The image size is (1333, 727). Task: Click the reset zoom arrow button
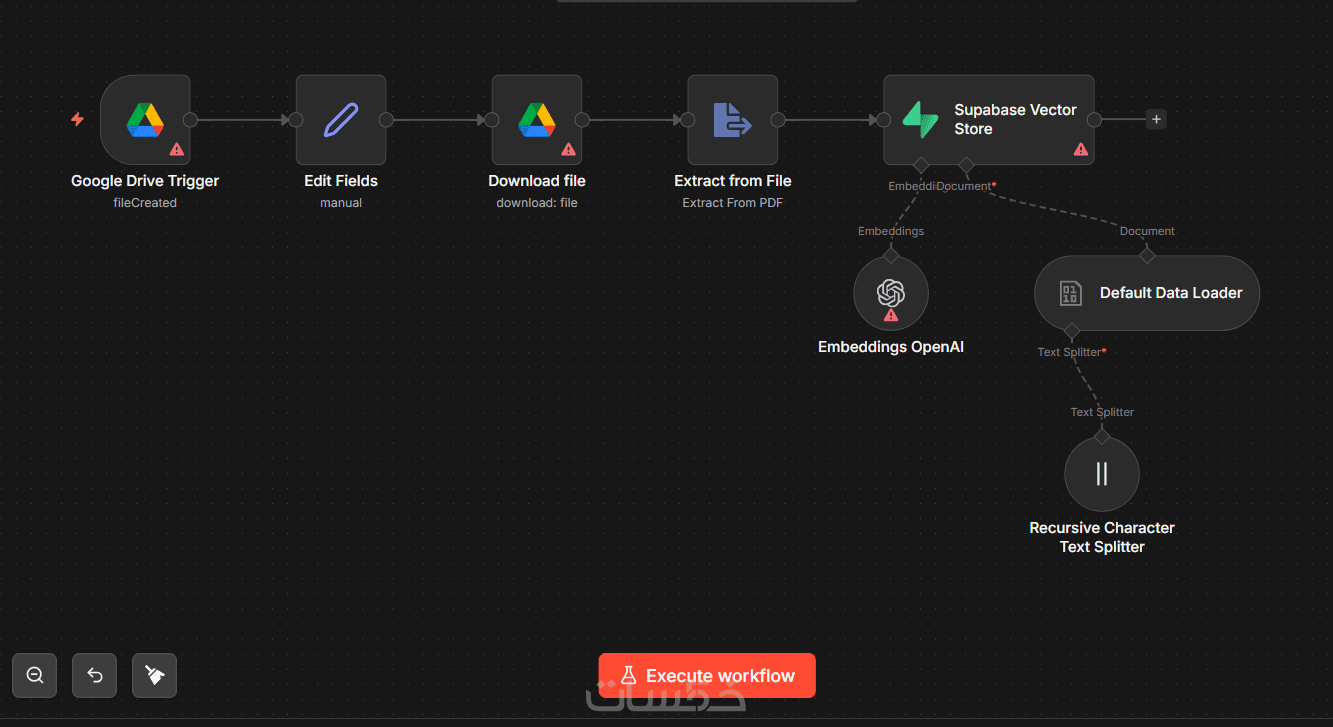[x=95, y=676]
